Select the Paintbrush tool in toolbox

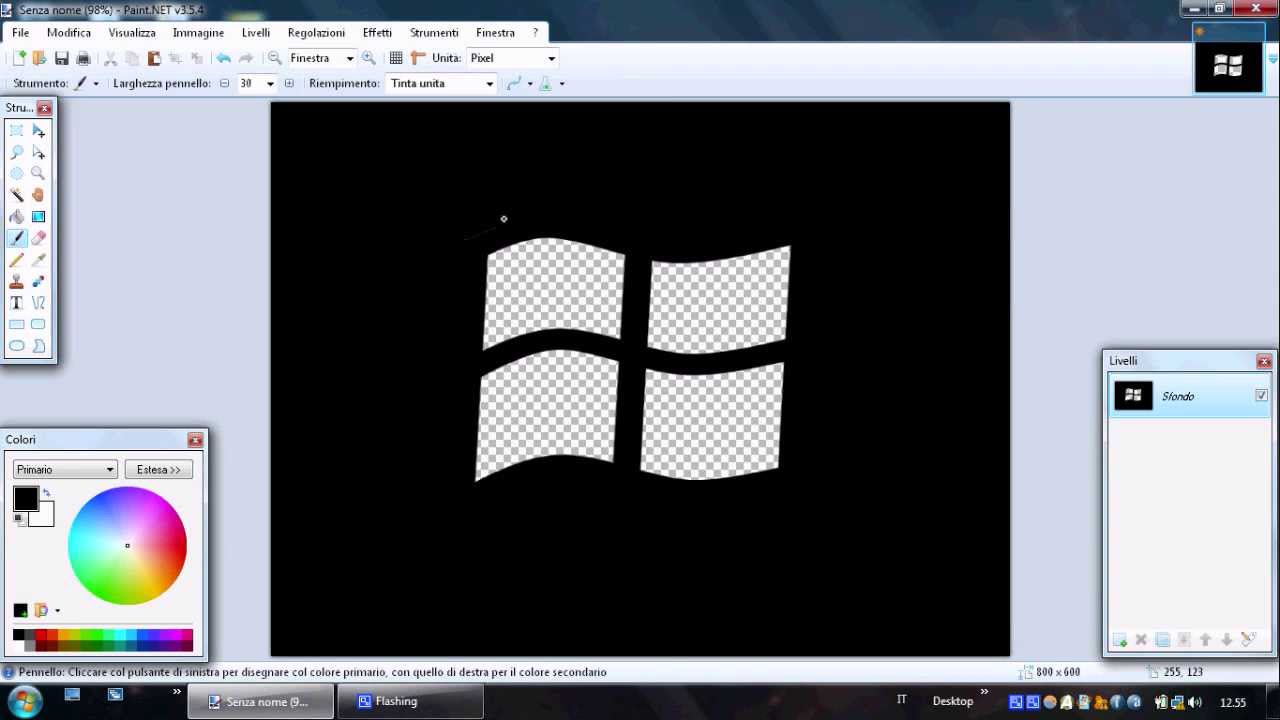pyautogui.click(x=17, y=238)
